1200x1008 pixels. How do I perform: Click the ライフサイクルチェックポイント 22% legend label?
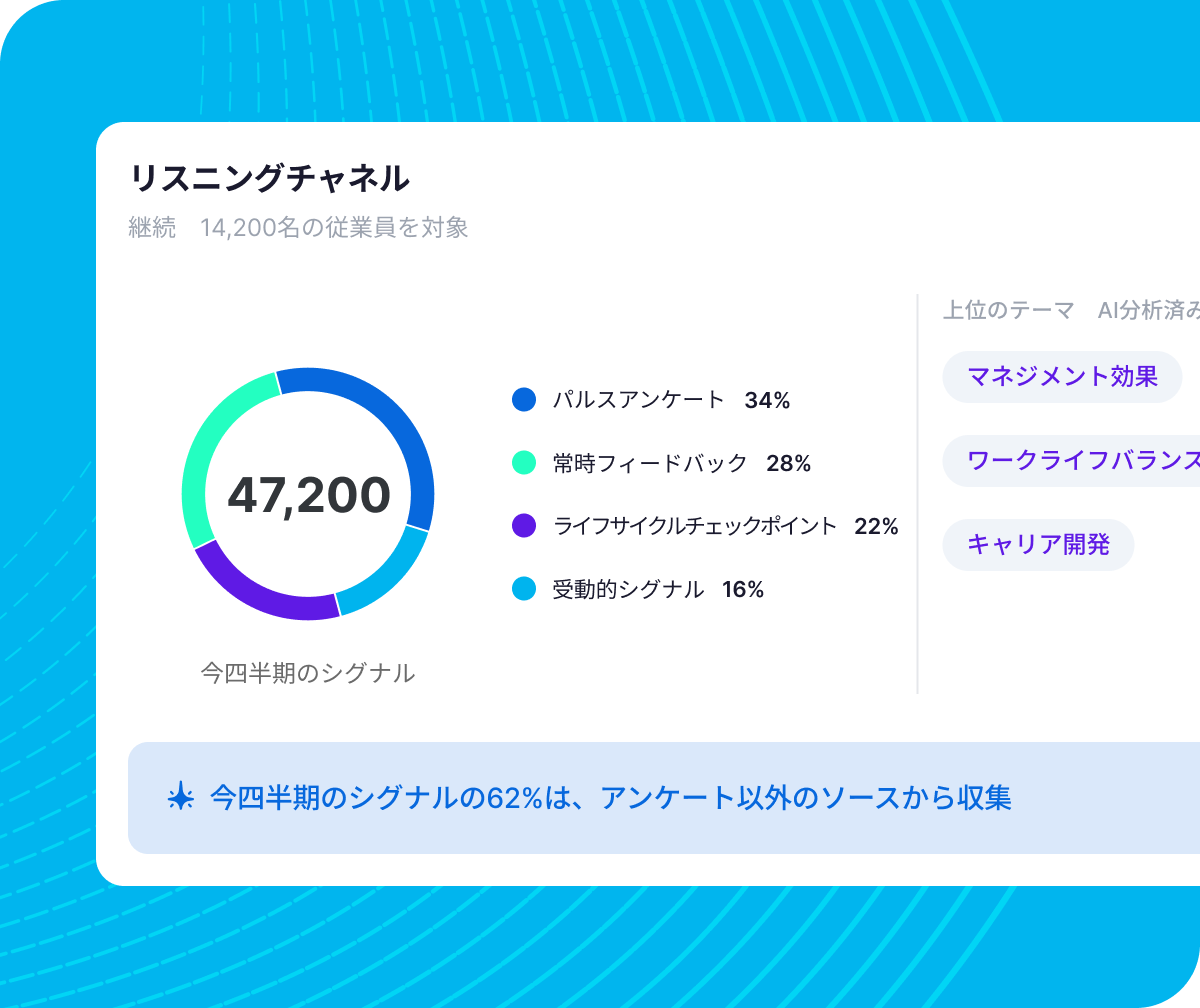[725, 526]
